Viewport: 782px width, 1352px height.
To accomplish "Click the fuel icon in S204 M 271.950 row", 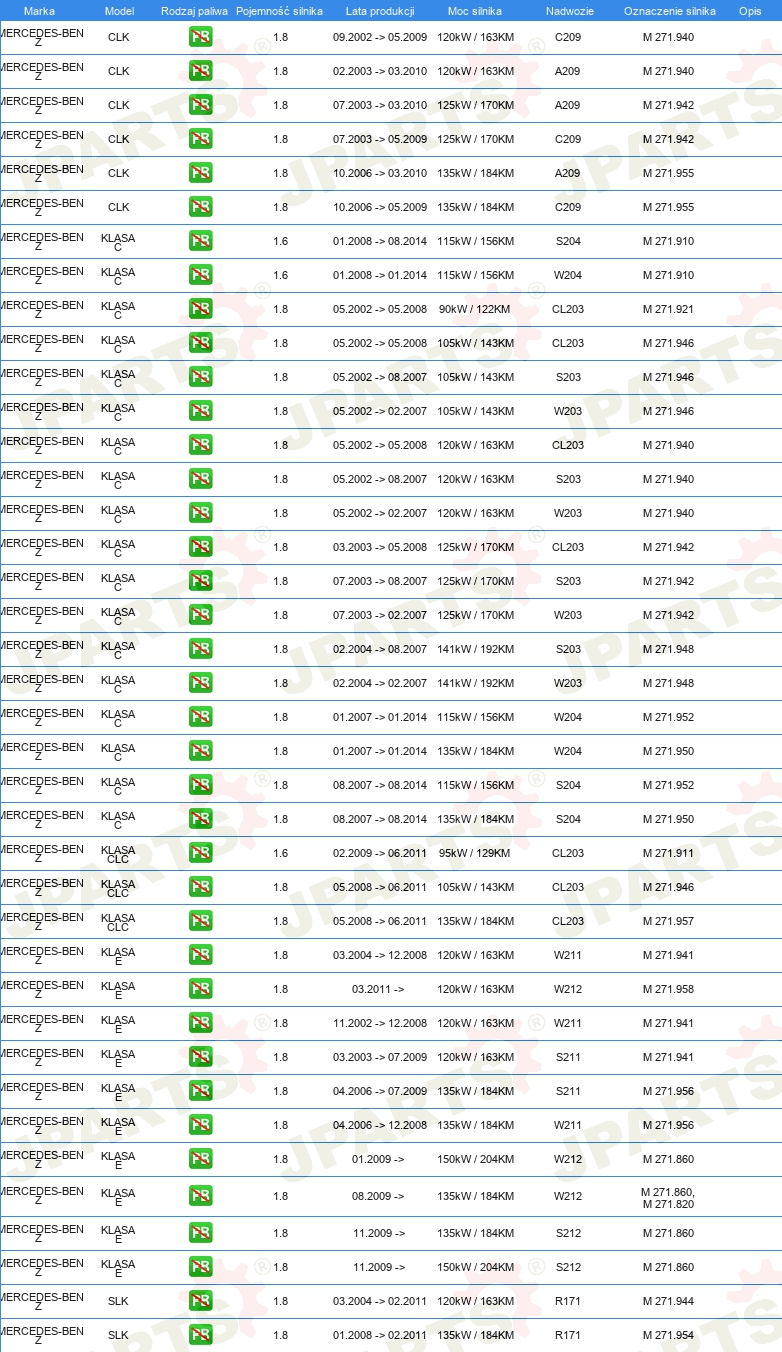I will (200, 819).
